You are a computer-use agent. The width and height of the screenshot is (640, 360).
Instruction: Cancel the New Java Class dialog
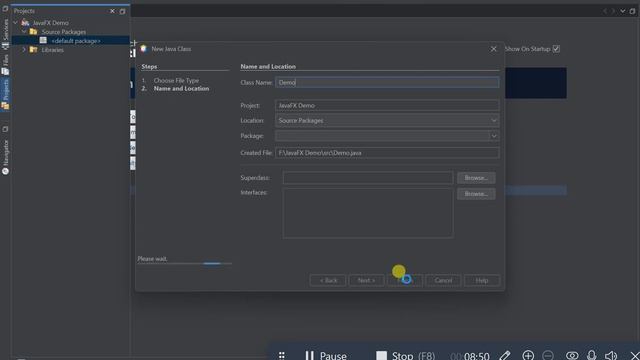443,280
